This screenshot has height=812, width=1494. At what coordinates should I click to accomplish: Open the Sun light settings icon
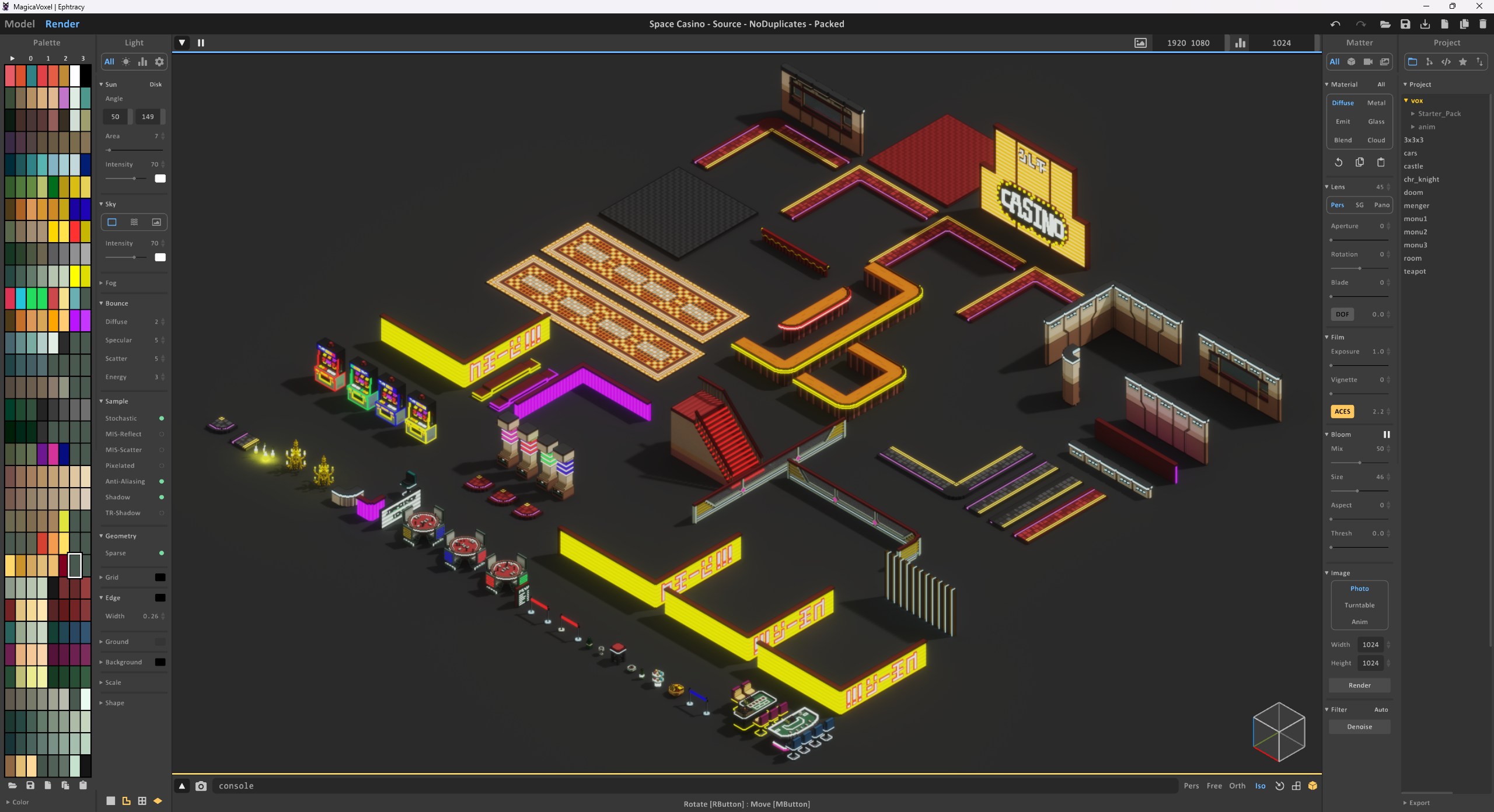click(126, 62)
